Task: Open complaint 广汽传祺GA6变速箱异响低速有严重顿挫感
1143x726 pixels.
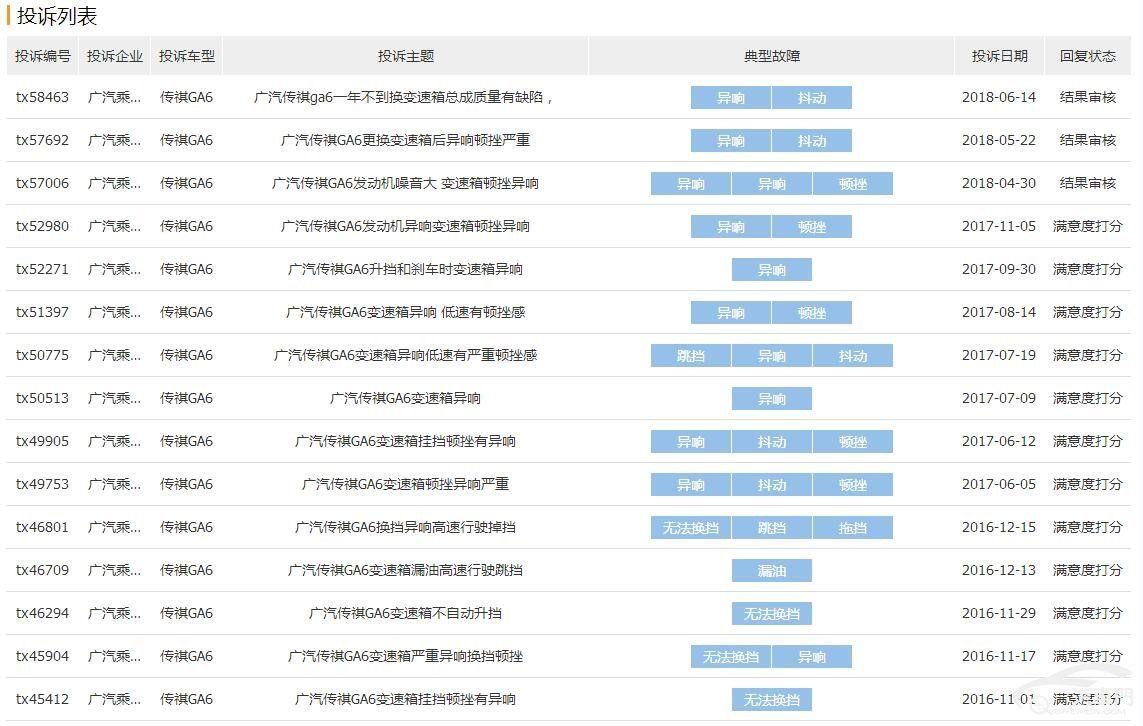Action: (x=405, y=355)
